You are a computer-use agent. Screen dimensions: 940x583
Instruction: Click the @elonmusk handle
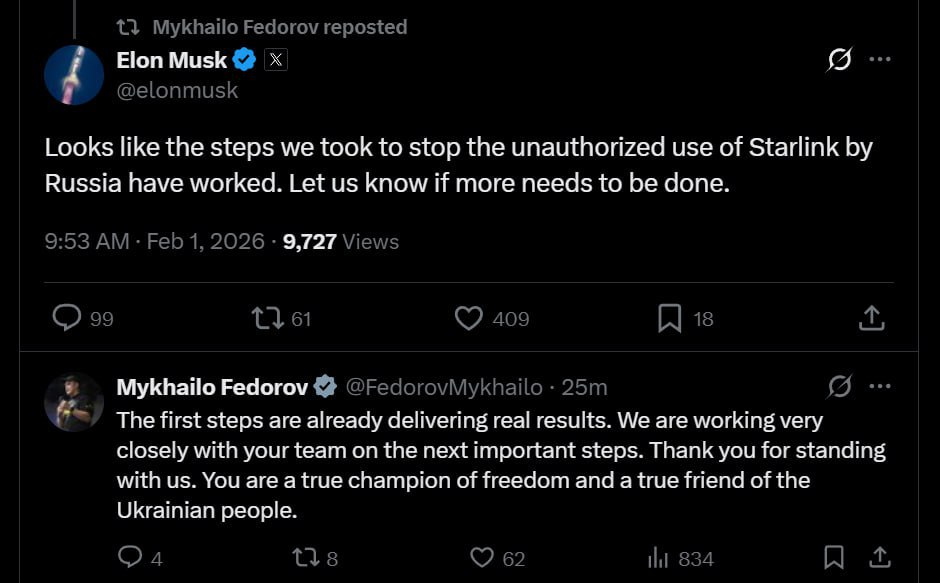click(x=177, y=91)
